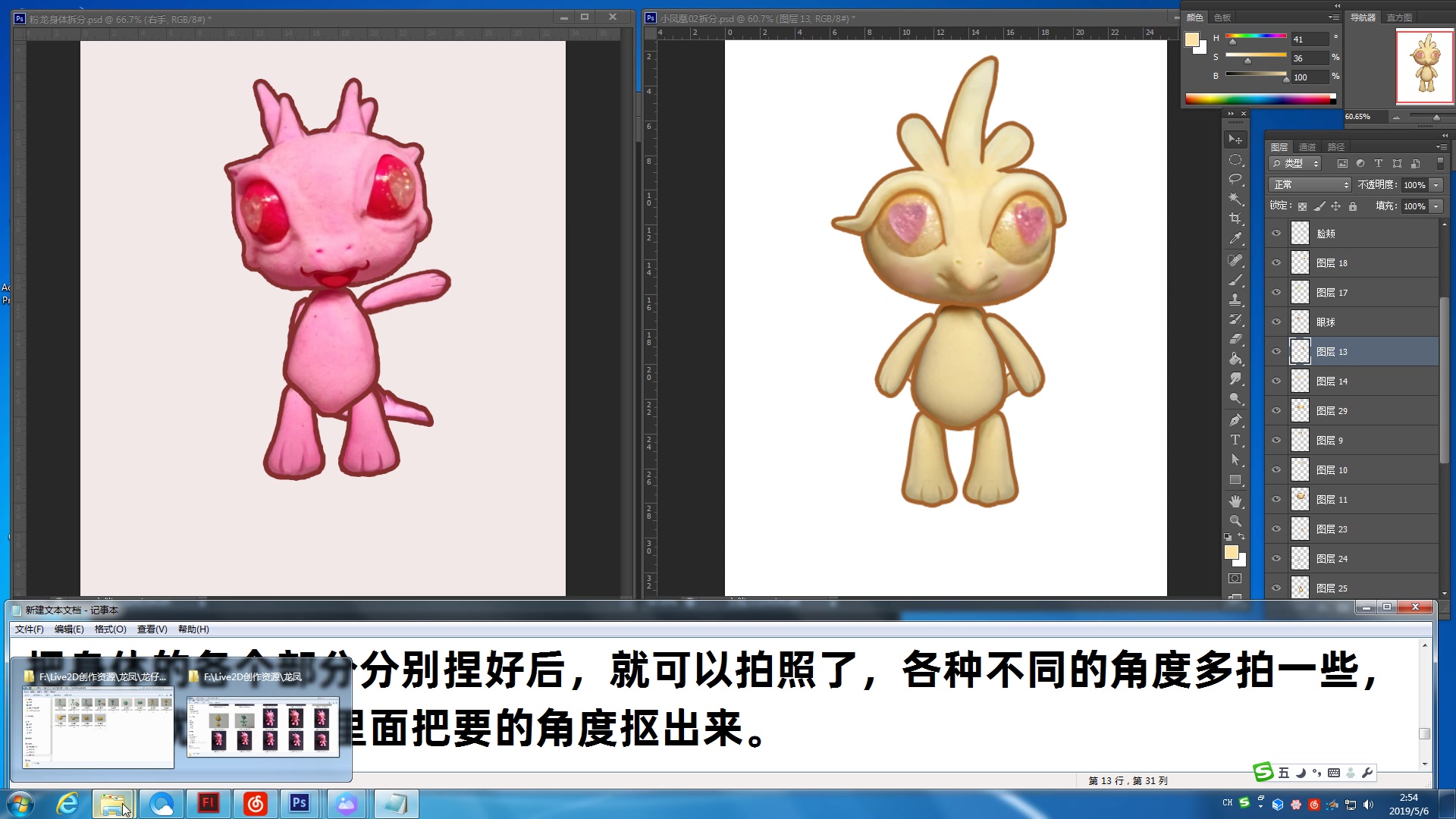Filter layers by adjustment layers icon

(x=1360, y=164)
